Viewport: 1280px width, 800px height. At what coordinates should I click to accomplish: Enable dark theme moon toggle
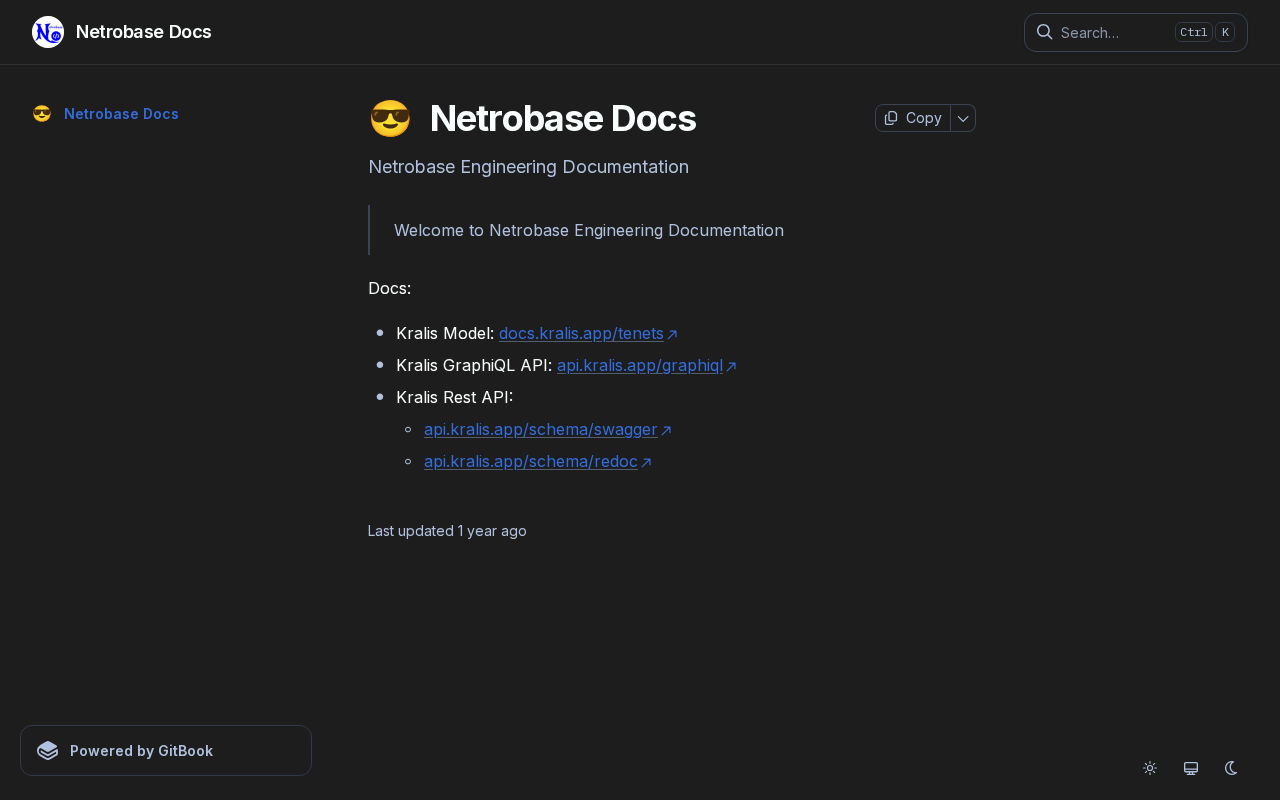point(1231,768)
